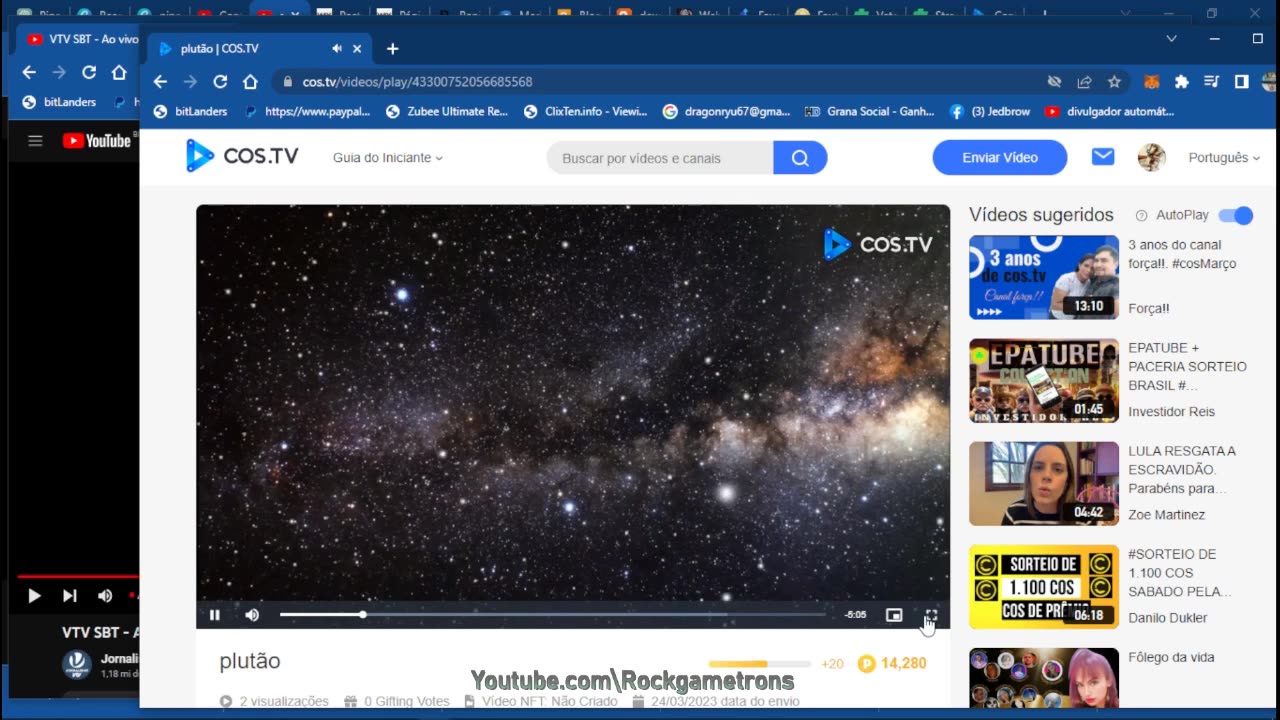1280x720 pixels.
Task: Mute the plutão tab audio icon
Action: (x=337, y=48)
